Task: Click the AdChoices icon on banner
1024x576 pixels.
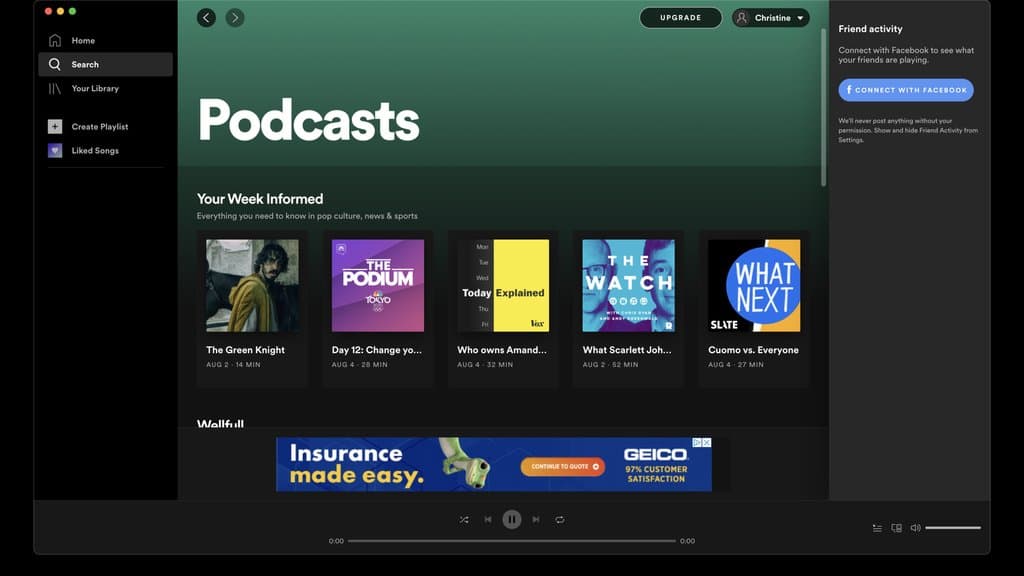Action: (x=697, y=443)
